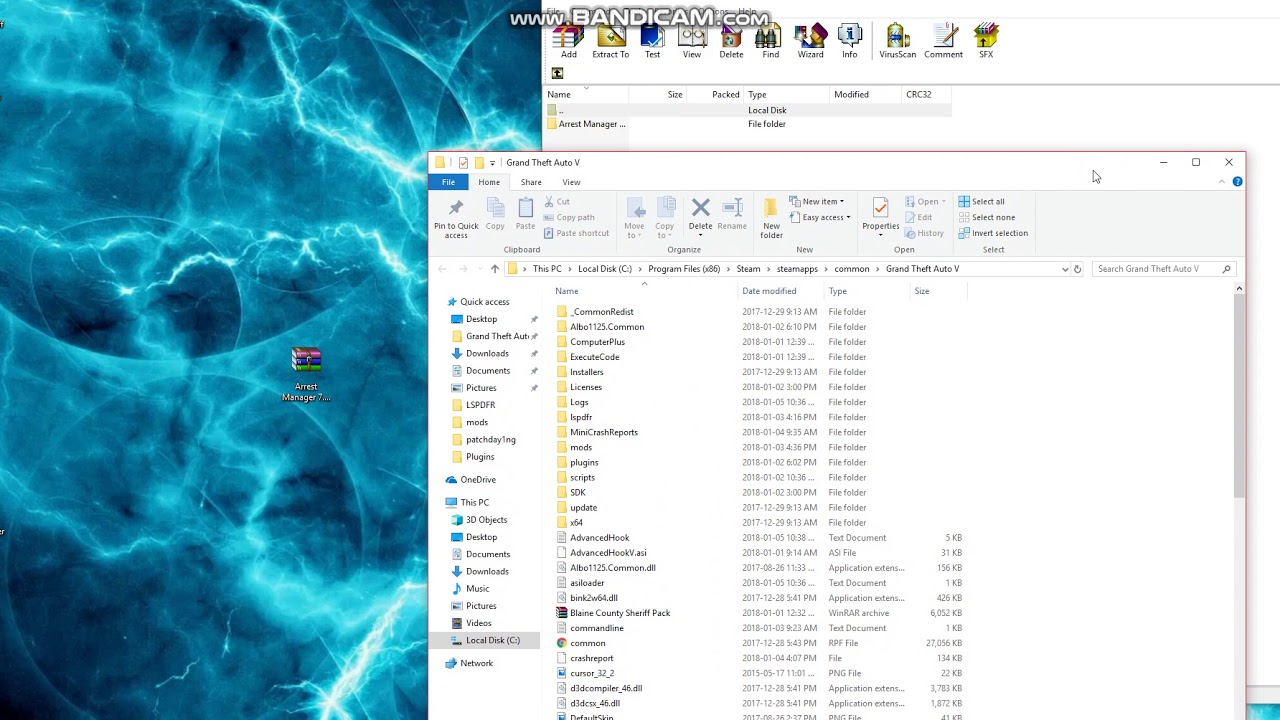1280x720 pixels.
Task: Click the Comment tool in WinRAR
Action: [x=943, y=41]
